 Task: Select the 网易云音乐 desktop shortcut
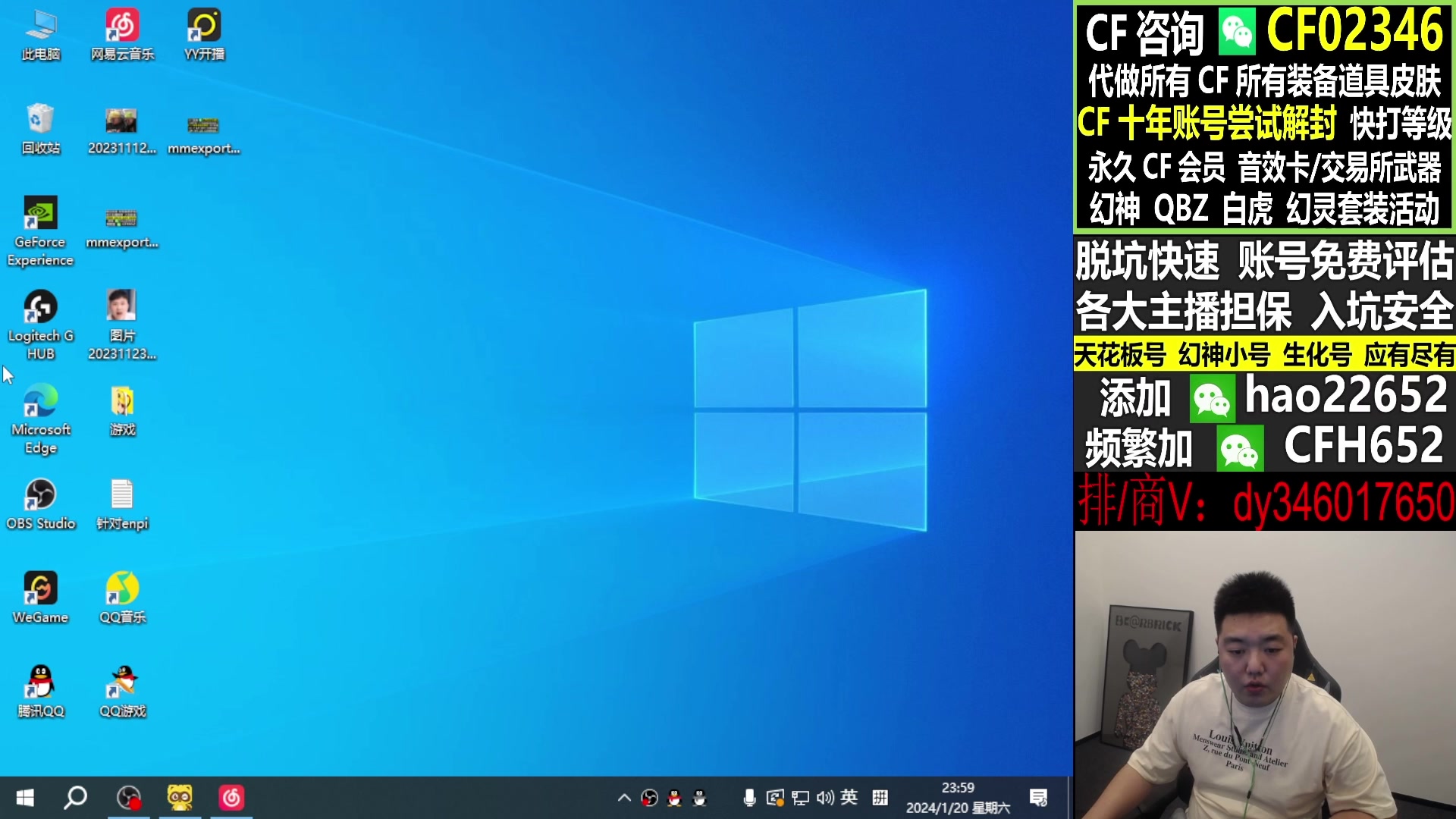pyautogui.click(x=122, y=35)
